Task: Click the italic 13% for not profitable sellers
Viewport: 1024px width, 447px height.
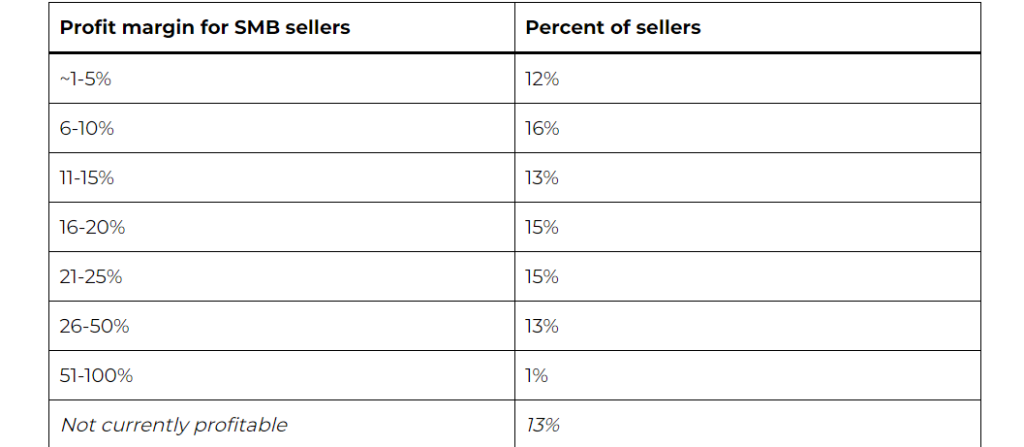Action: pos(542,425)
